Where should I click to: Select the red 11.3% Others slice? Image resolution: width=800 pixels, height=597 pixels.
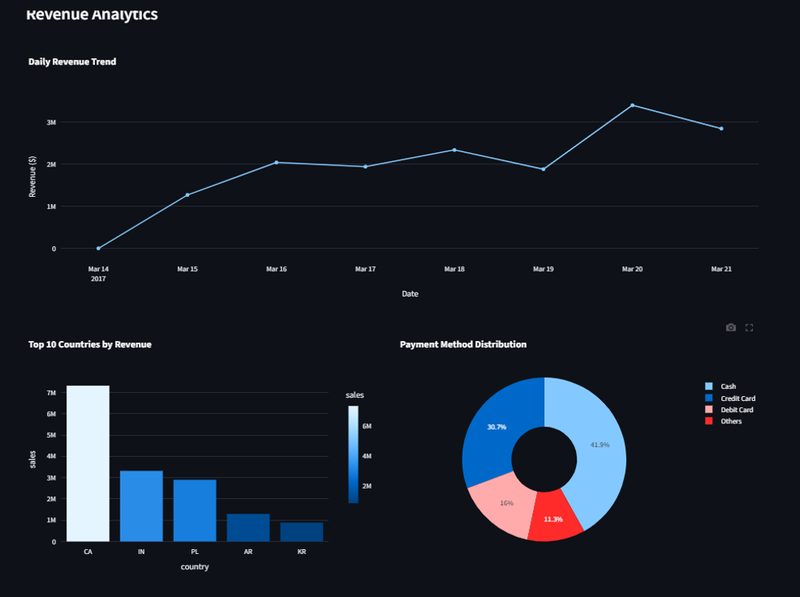pos(555,519)
